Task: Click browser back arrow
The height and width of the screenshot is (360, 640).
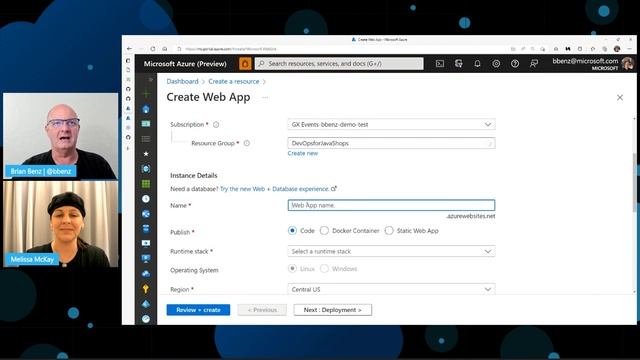Action: [129, 49]
